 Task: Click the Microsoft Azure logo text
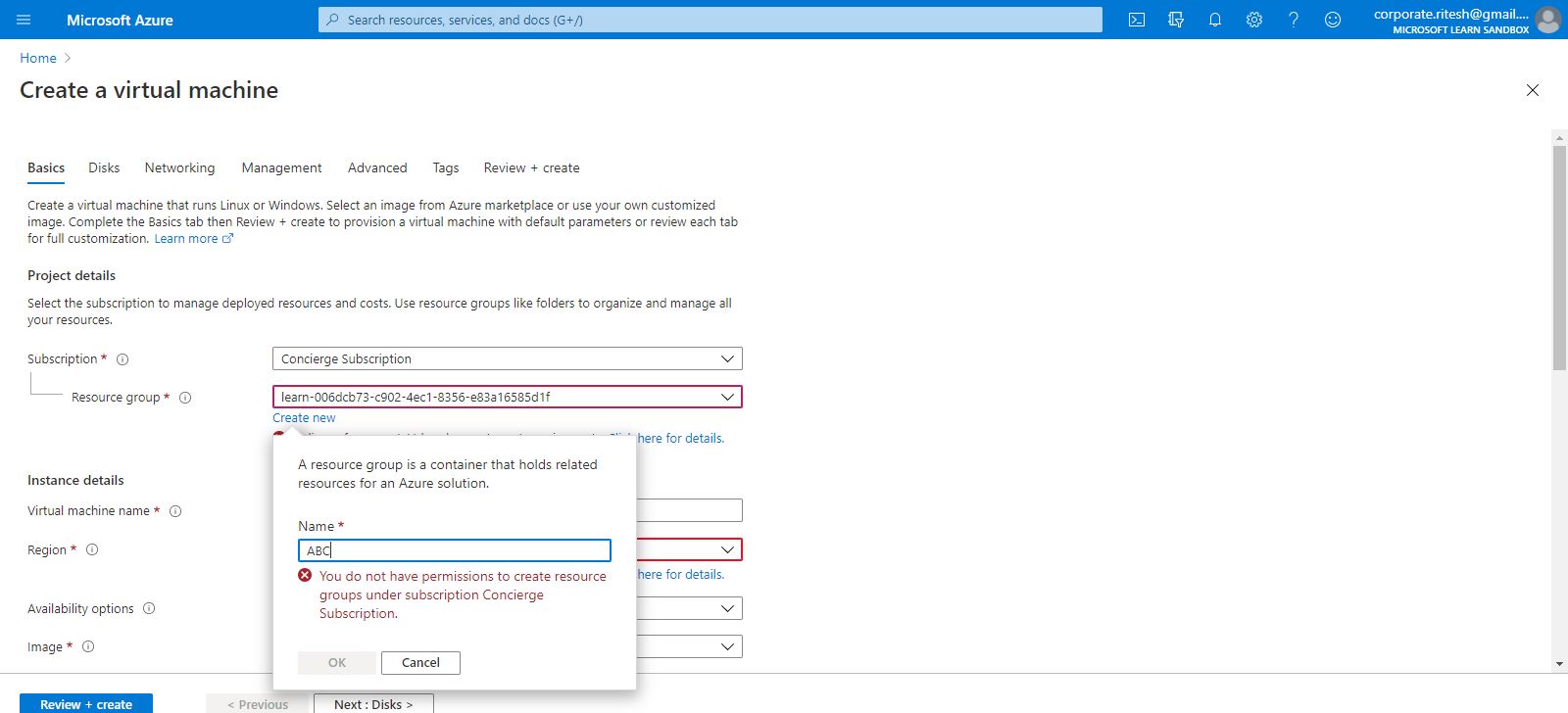pos(120,20)
